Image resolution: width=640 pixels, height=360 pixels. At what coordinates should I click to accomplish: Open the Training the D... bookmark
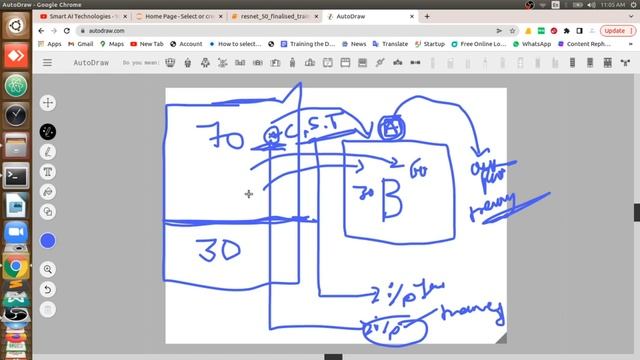pyautogui.click(x=308, y=44)
